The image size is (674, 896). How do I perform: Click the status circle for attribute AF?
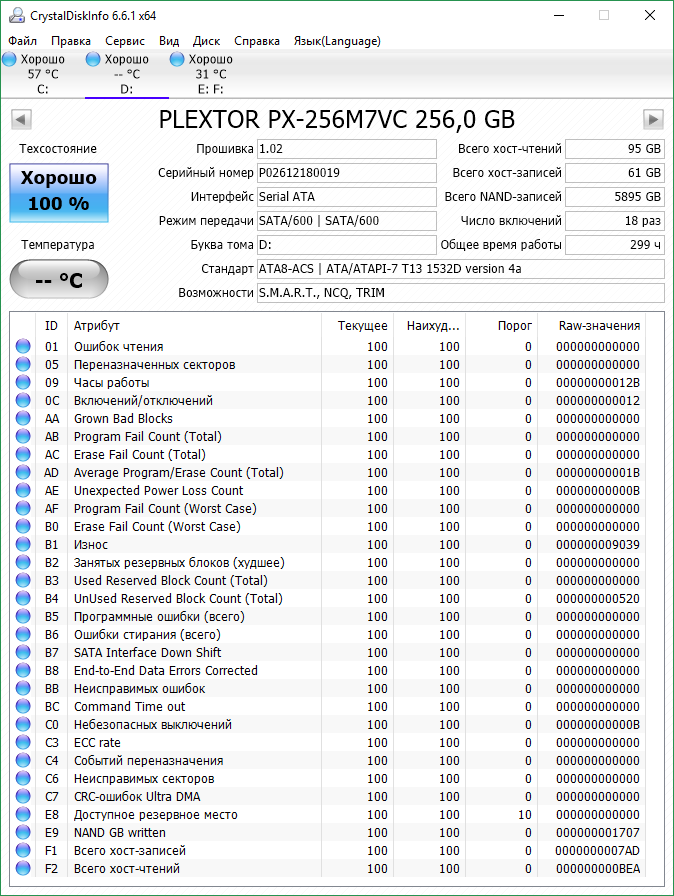23,508
